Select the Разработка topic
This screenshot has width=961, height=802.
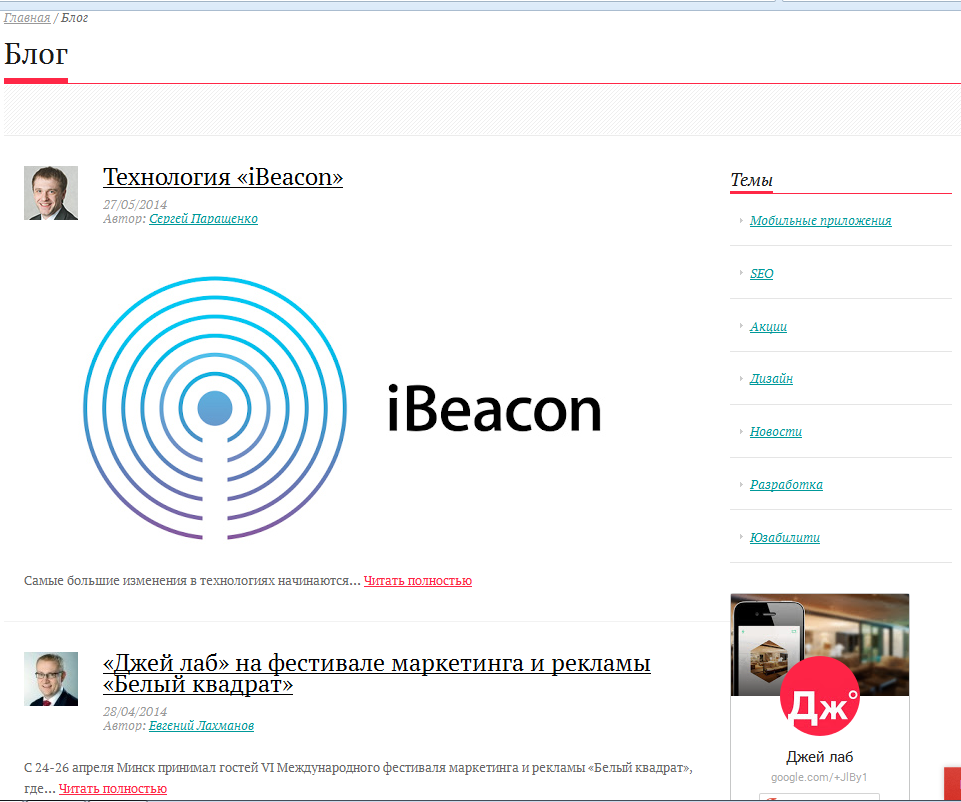pyautogui.click(x=786, y=485)
